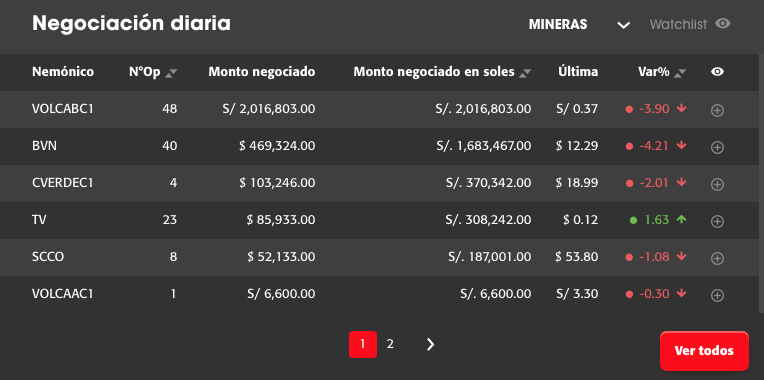764x380 pixels.
Task: Sort by N°Op column arrow
Action: (x=171, y=73)
